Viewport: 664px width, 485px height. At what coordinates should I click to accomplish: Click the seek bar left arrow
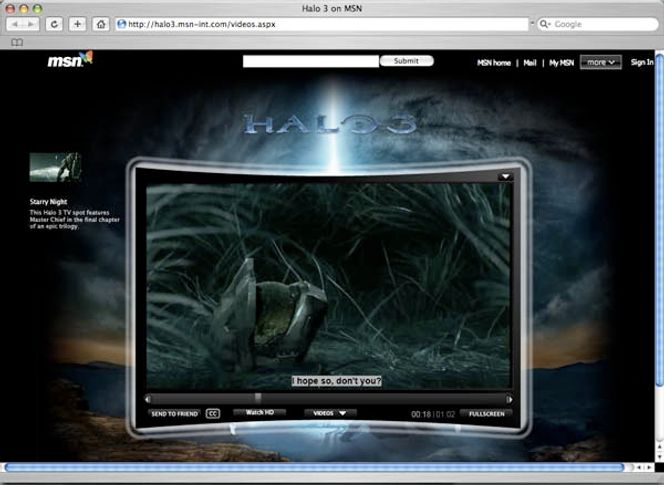(147, 399)
